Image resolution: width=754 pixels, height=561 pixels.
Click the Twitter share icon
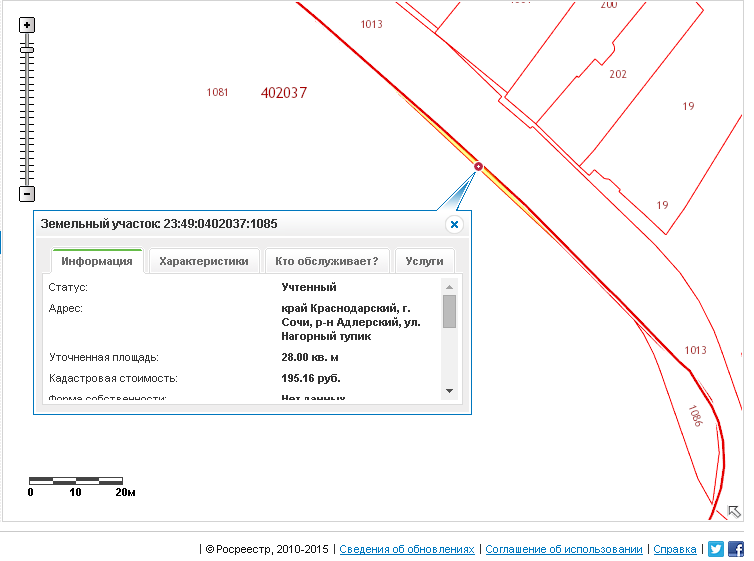715,548
